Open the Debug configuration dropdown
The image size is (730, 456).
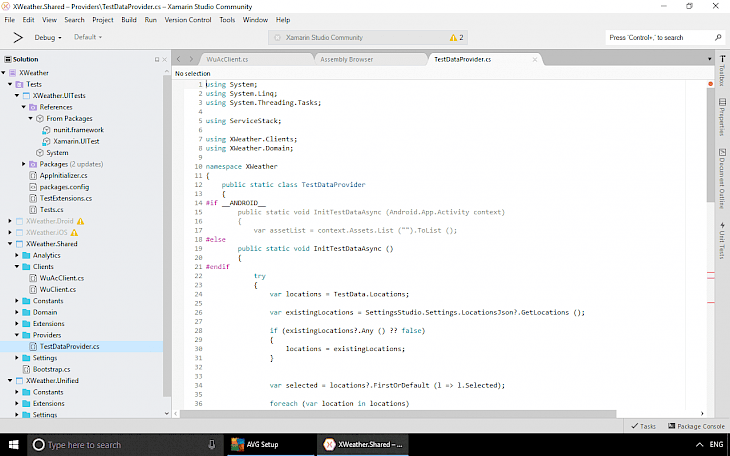click(x=47, y=37)
